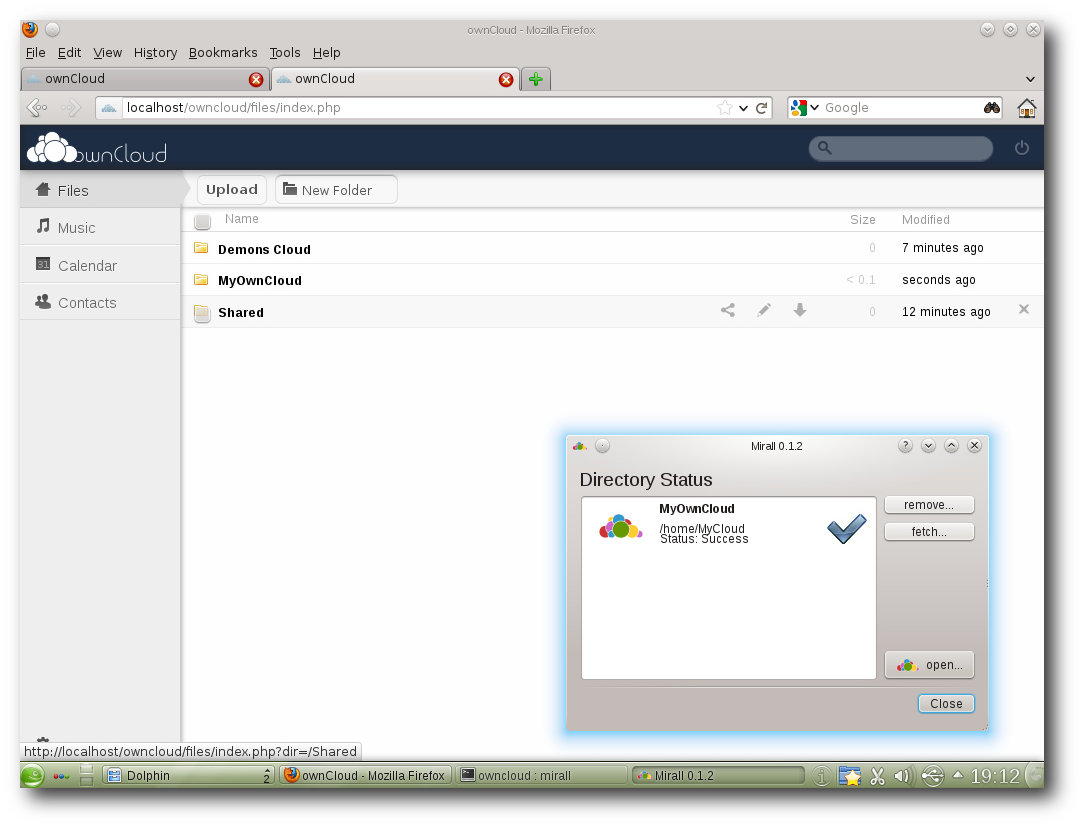The height and width of the screenshot is (828, 1084).
Task: Click the rename pencil icon on Shared row
Action: (764, 310)
